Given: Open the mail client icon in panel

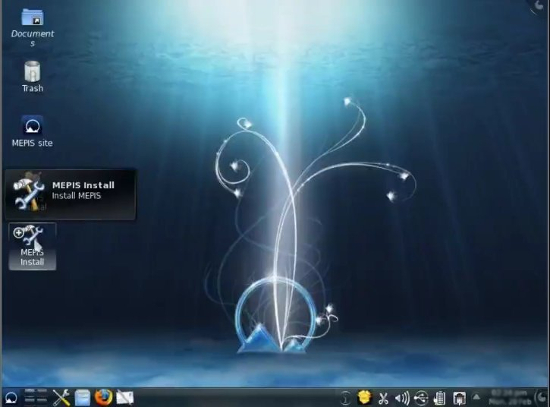Looking at the screenshot, I should [x=125, y=398].
